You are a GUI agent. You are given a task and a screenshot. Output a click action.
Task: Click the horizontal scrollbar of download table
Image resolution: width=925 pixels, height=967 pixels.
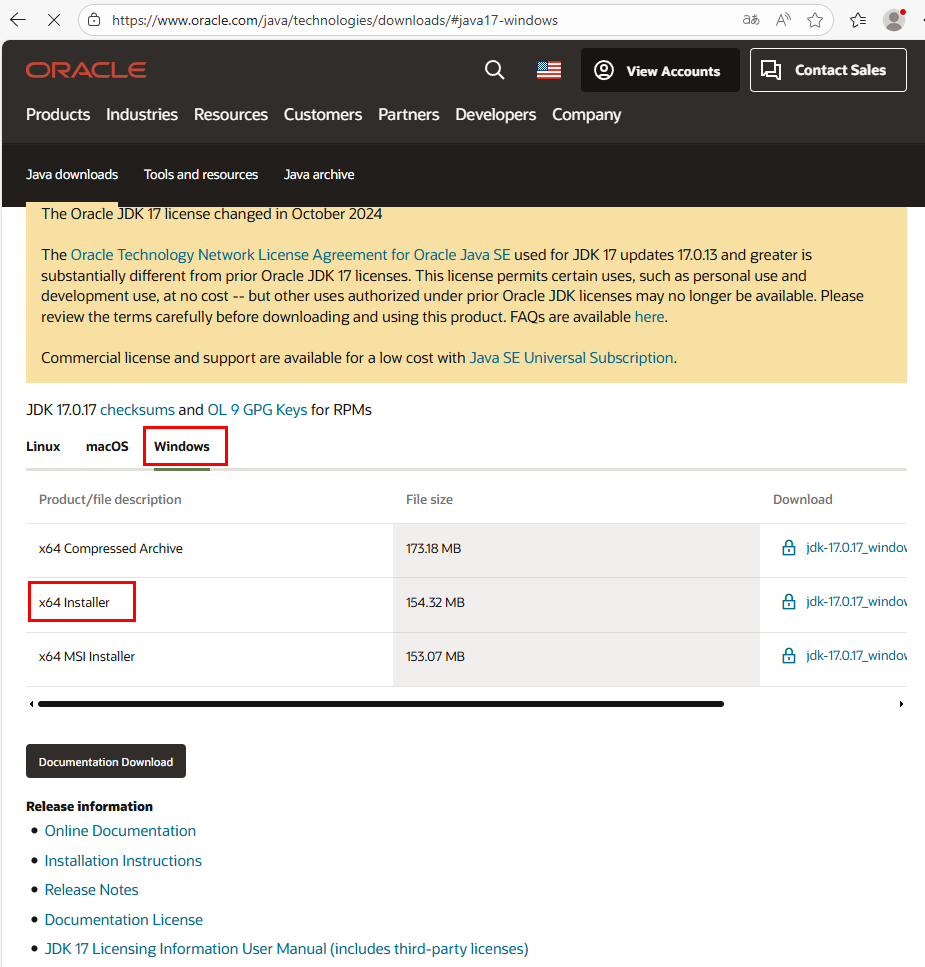(380, 704)
